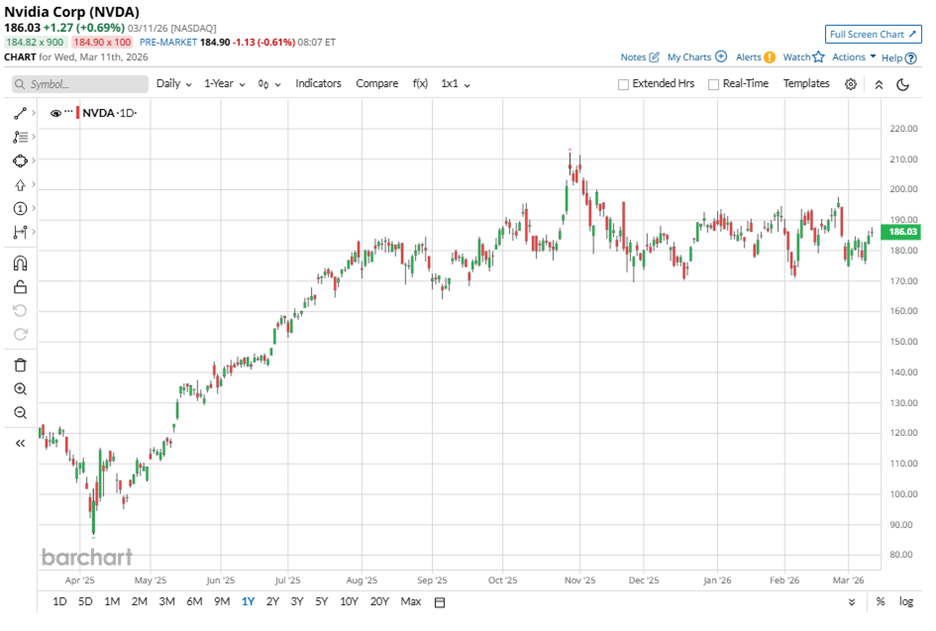The height and width of the screenshot is (631, 936).
Task: Check the Real-Time checkbox
Action: coord(713,84)
